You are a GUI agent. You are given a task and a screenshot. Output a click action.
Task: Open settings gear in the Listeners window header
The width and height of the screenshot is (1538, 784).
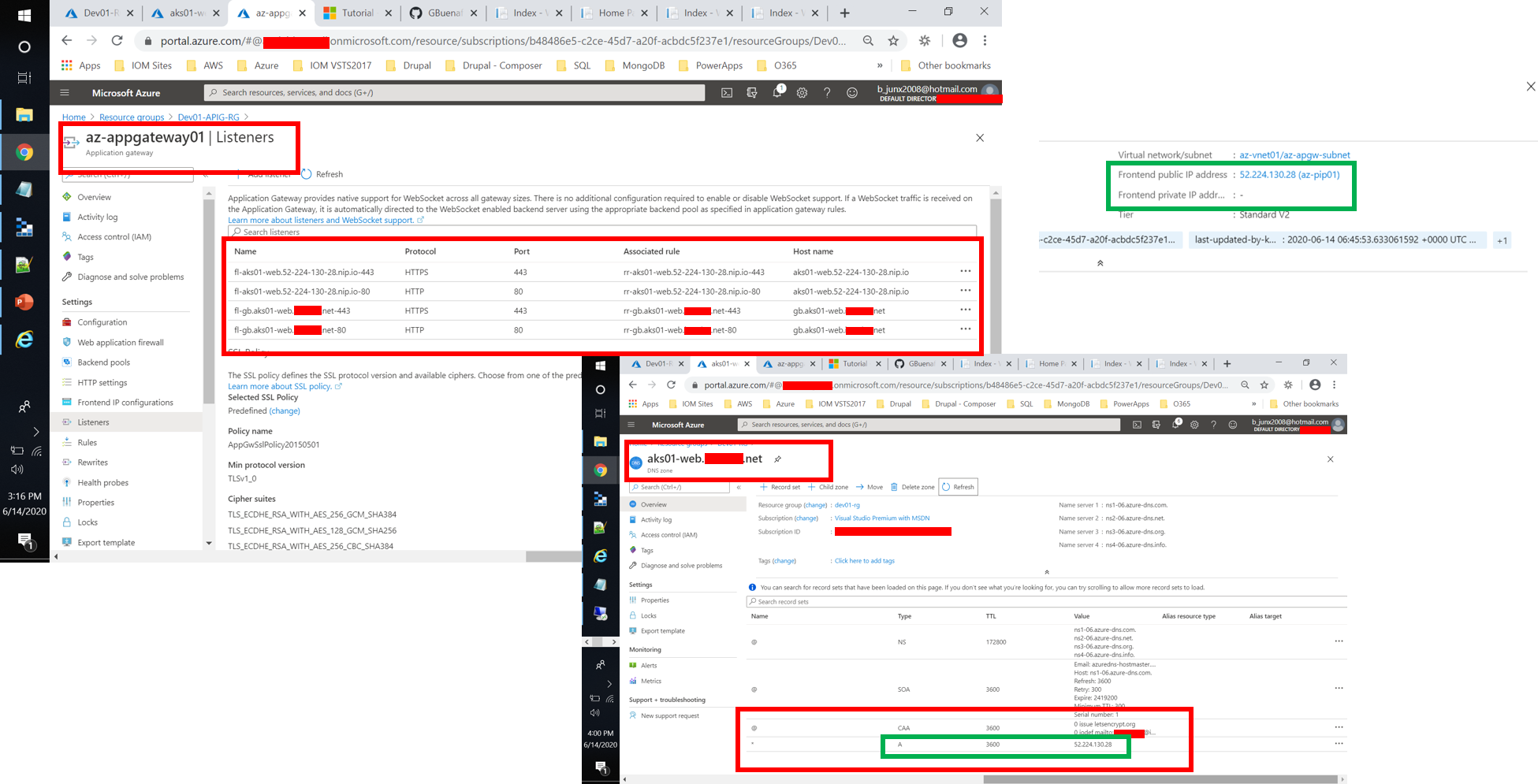pos(802,93)
